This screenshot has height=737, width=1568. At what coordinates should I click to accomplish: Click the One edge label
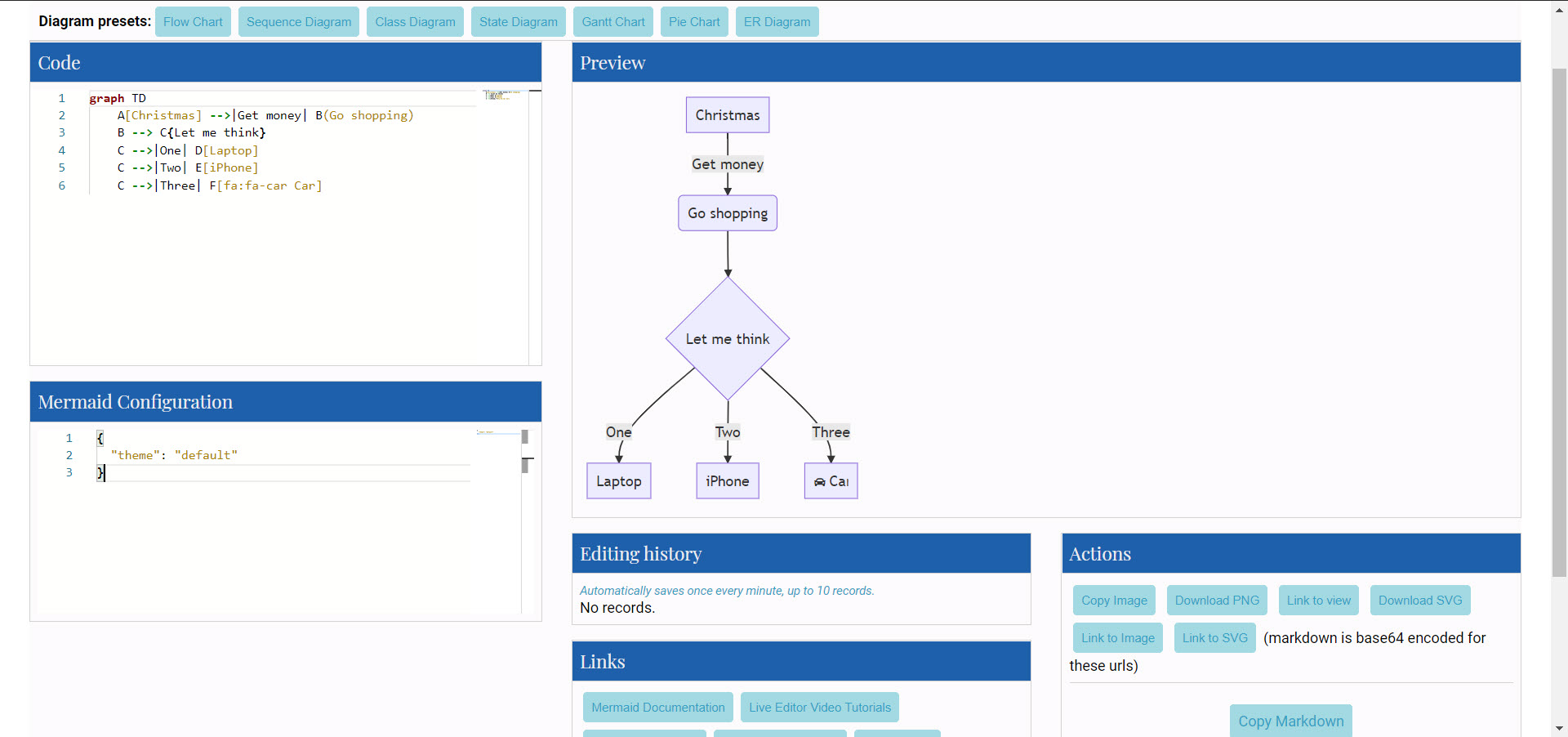[x=619, y=432]
